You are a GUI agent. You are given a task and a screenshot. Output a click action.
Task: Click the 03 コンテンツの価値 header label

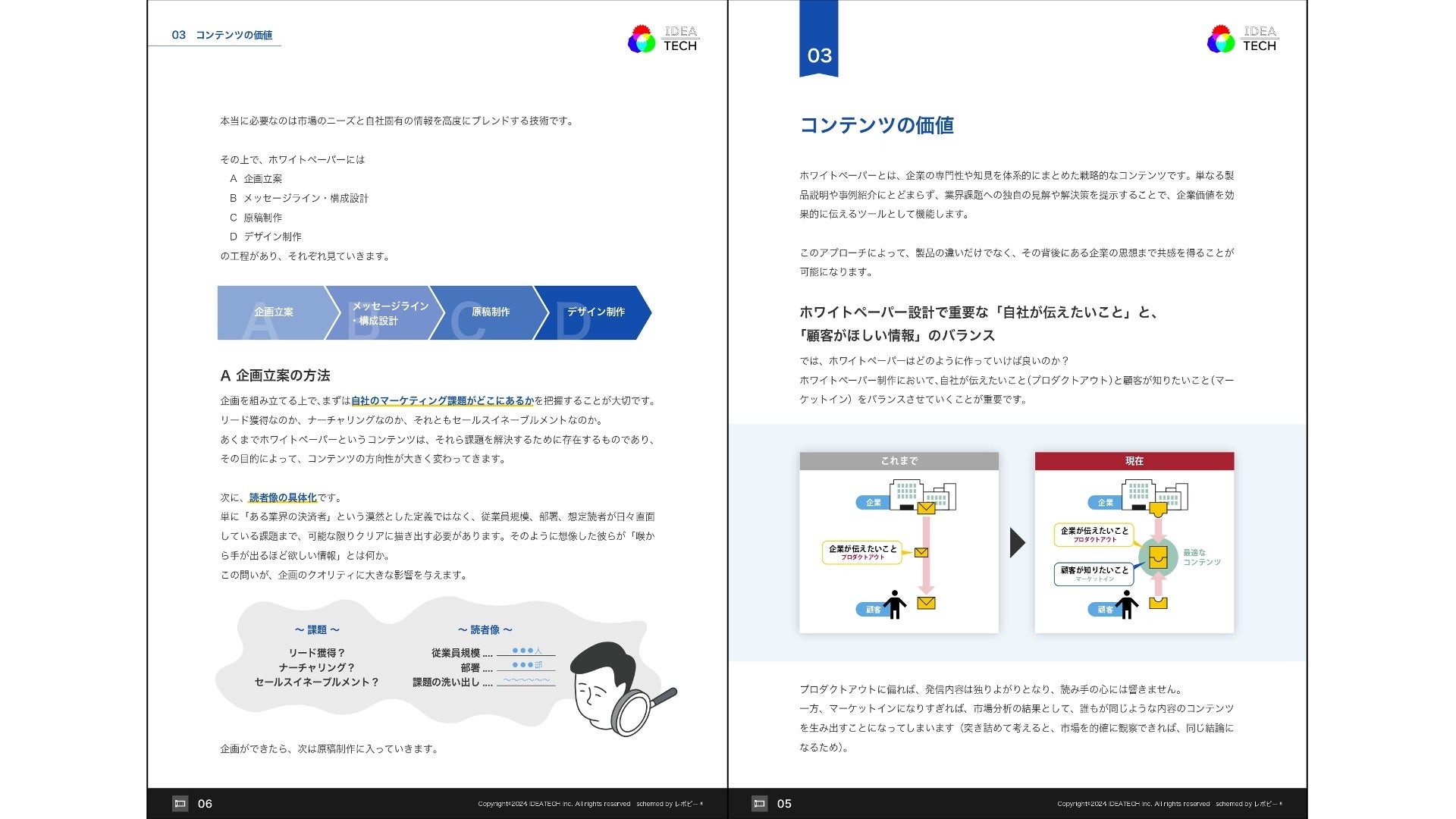[x=222, y=35]
